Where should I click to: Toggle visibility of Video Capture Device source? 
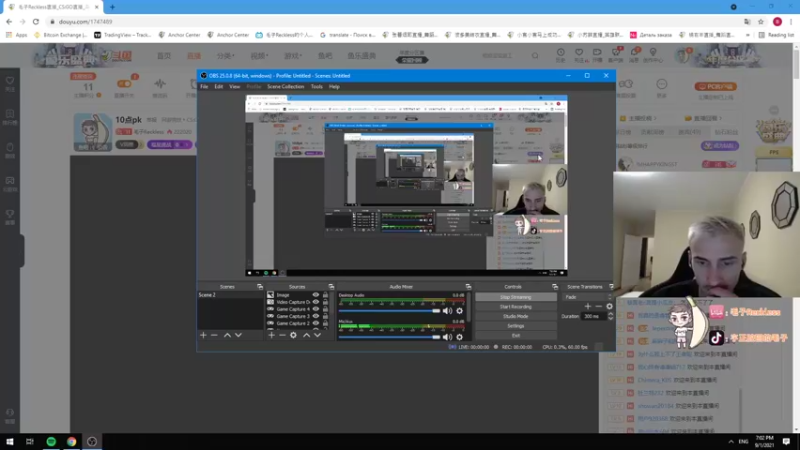[x=316, y=302]
